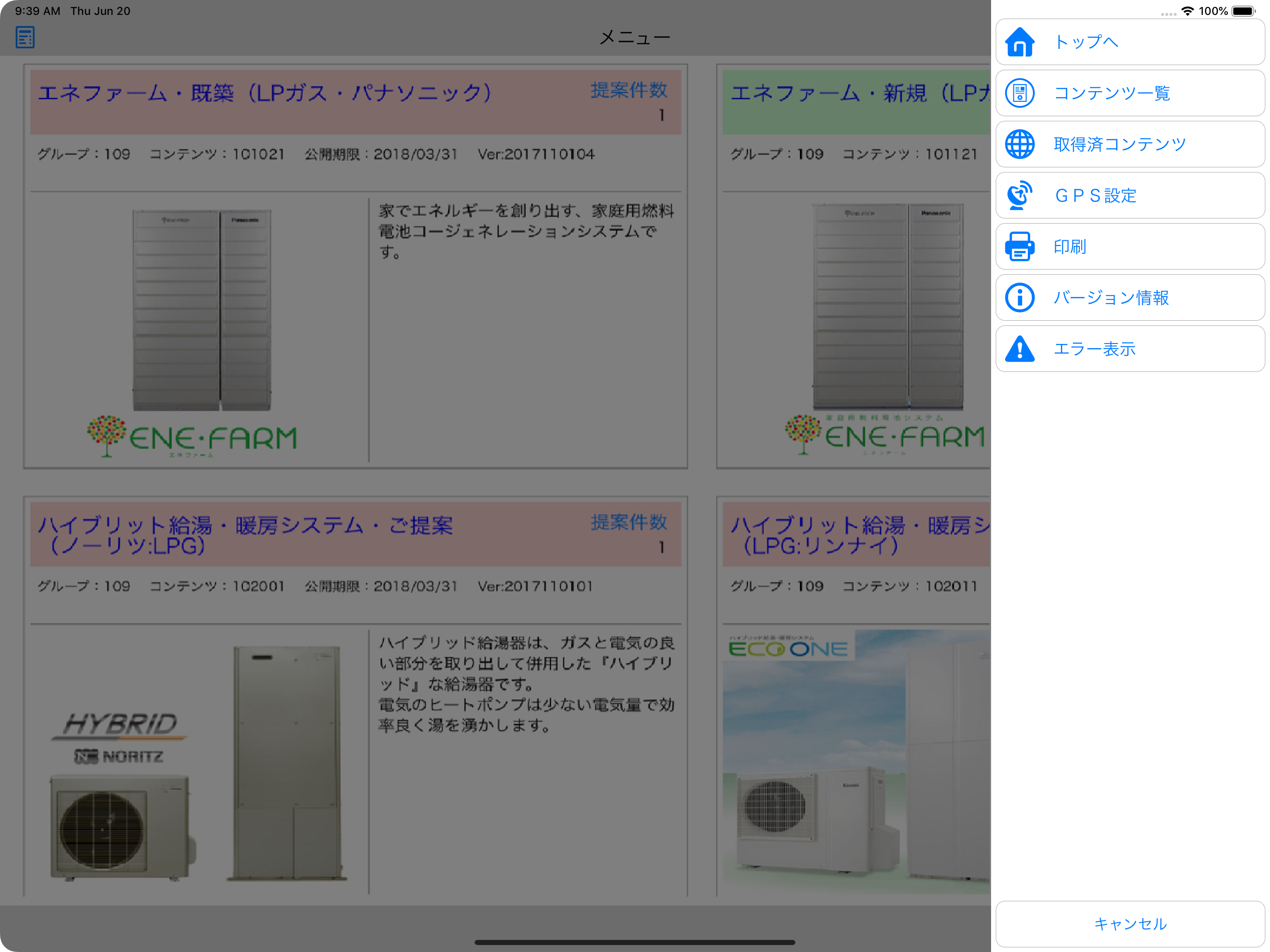Tap the satellite dish GPS設定 icon
This screenshot has height=952, width=1270.
click(1020, 195)
